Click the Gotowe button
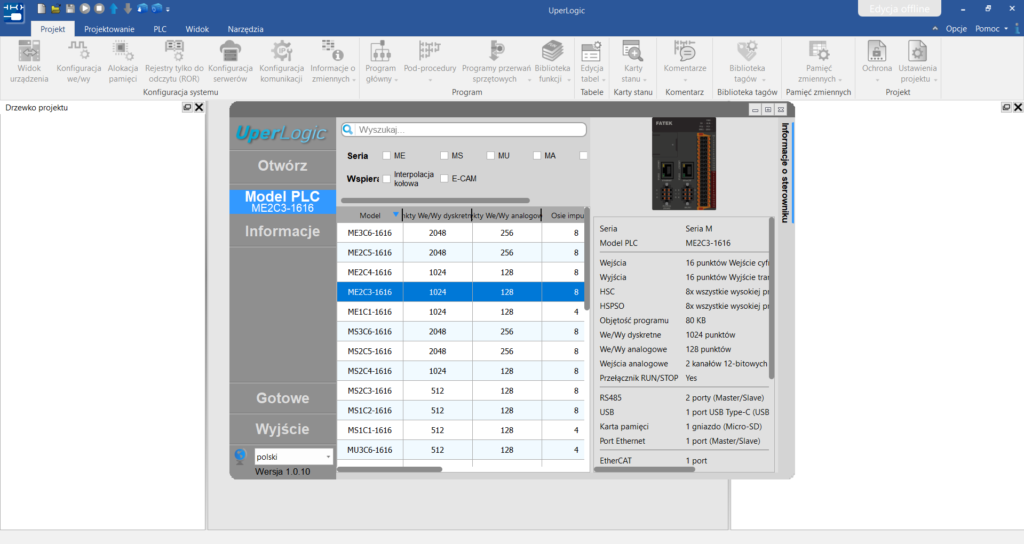Viewport: 1024px width, 544px height. pyautogui.click(x=283, y=398)
